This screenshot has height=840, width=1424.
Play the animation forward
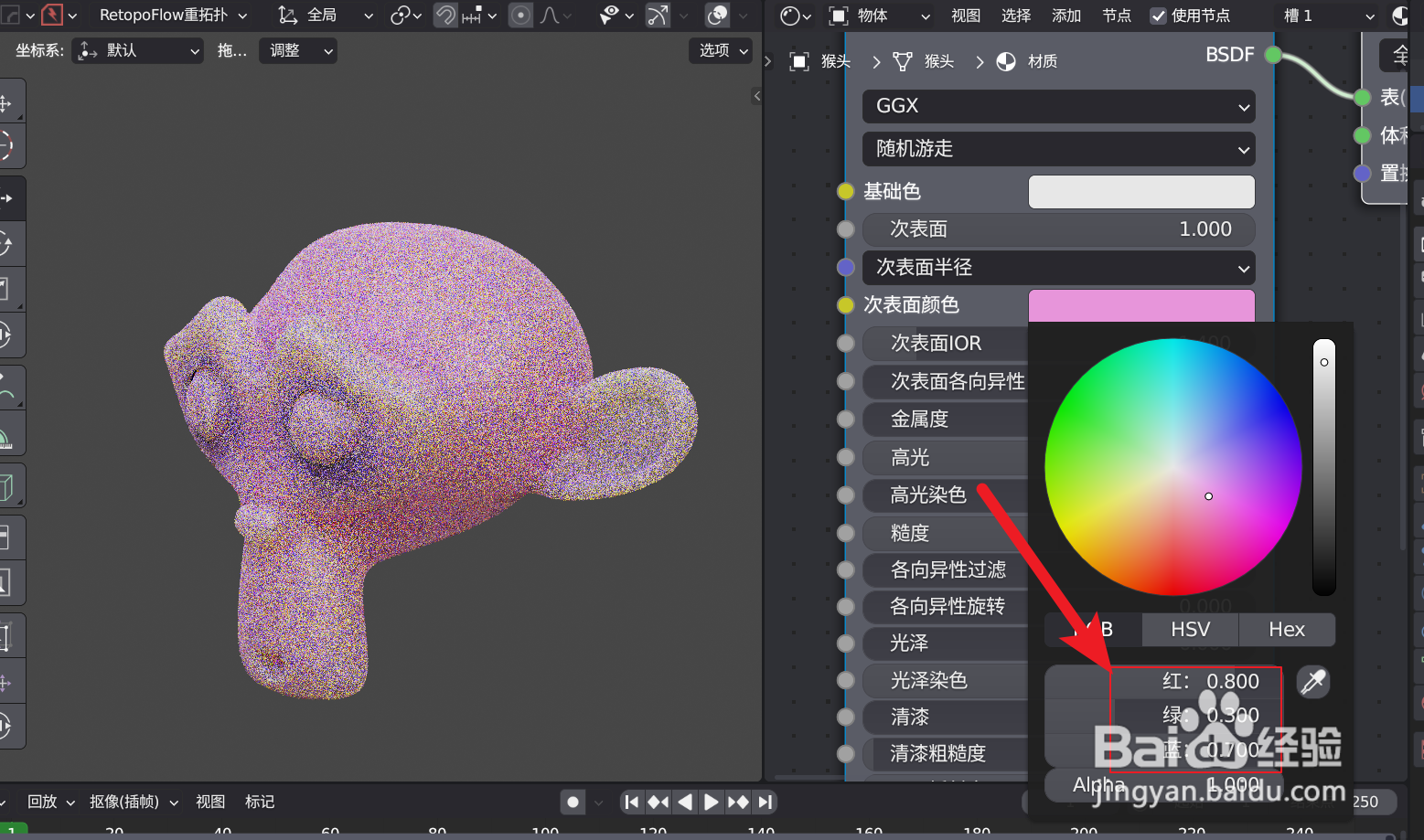712,803
